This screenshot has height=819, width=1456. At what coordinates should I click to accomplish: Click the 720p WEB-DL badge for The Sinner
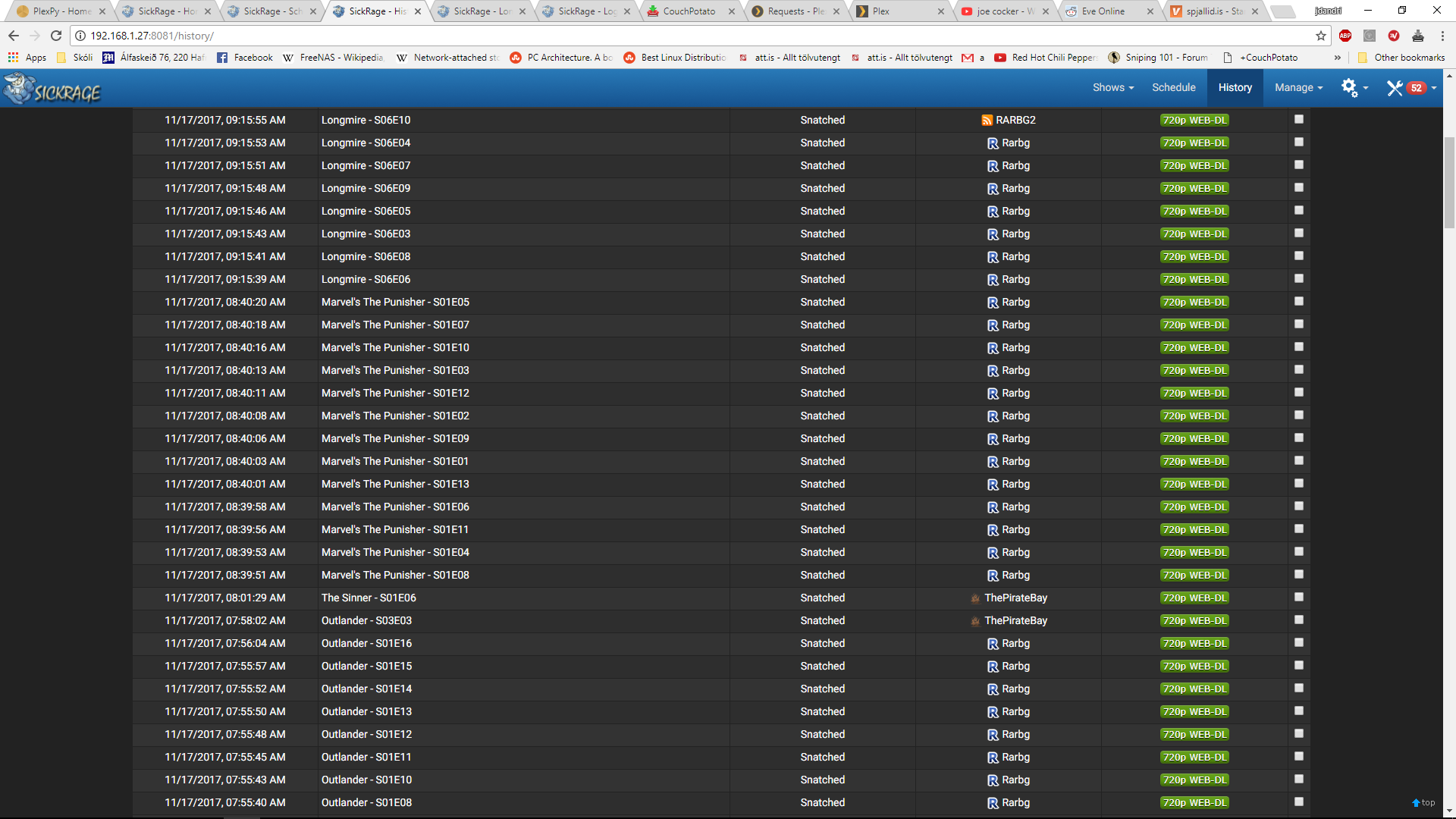click(x=1194, y=598)
